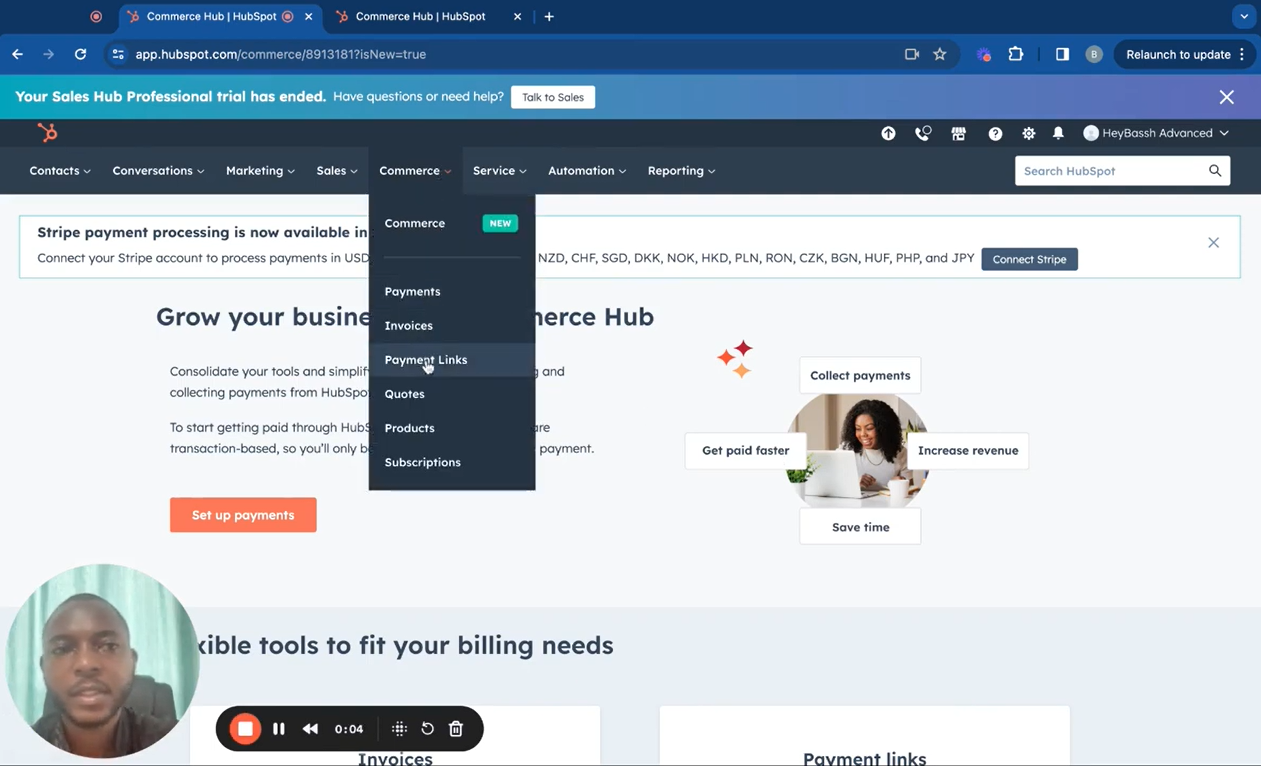Stop the screen recording
The width and height of the screenshot is (1261, 766).
245,729
